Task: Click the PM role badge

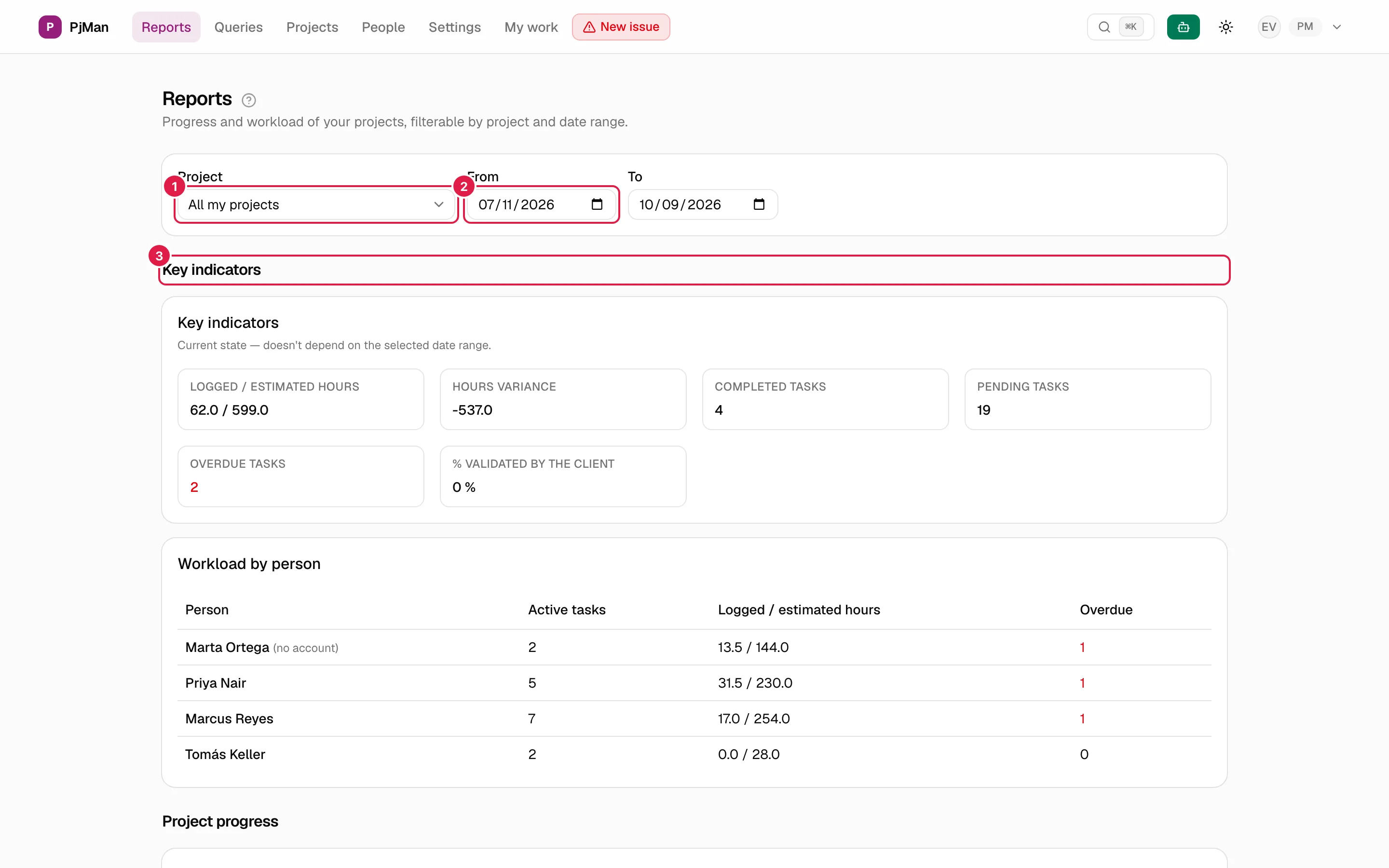Action: tap(1305, 27)
